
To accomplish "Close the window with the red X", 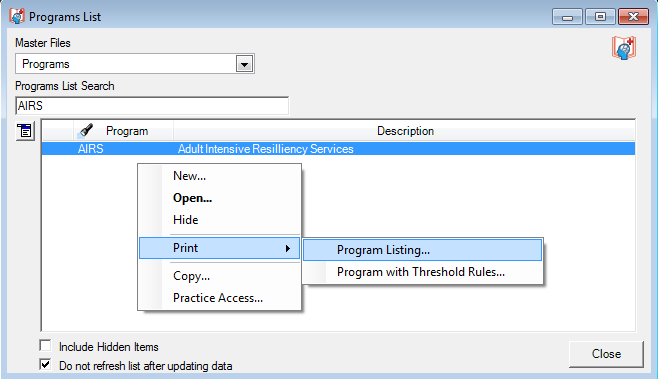I will click(x=633, y=17).
